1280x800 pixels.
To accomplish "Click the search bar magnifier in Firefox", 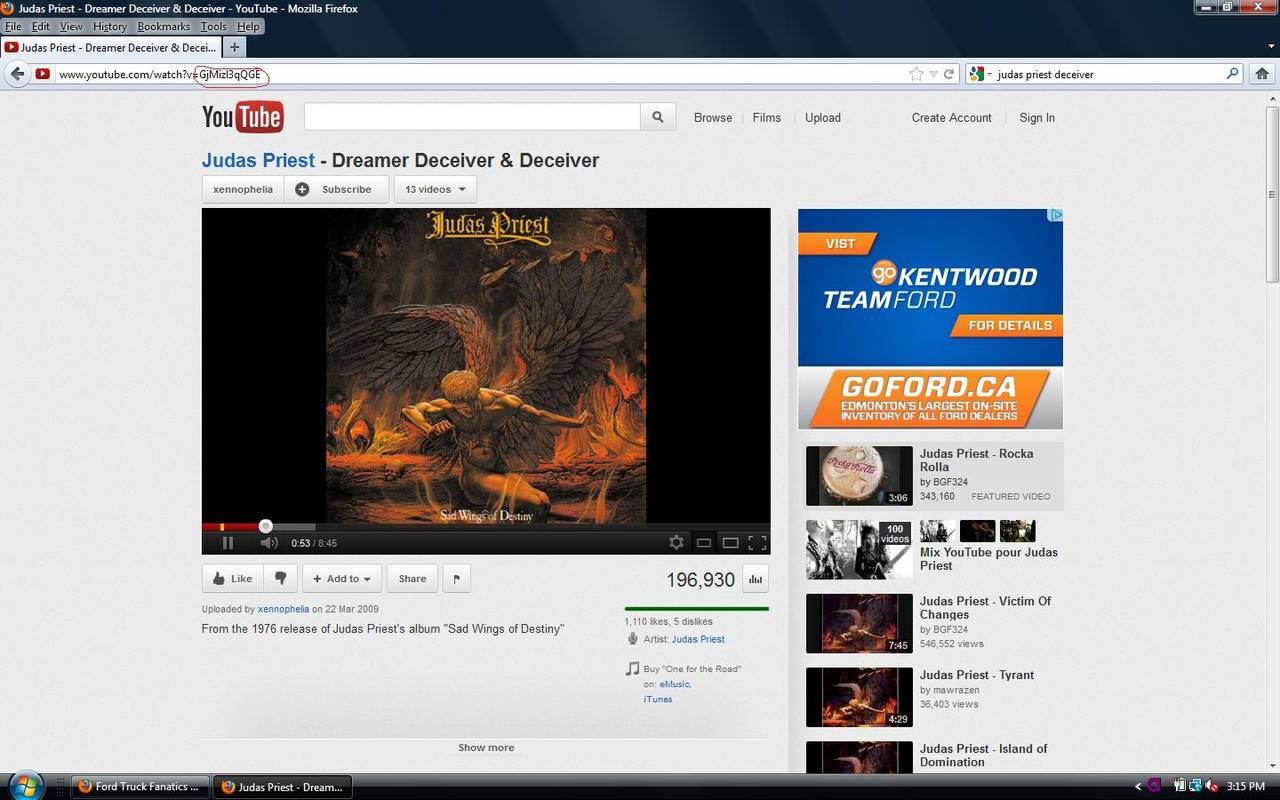I will tap(1233, 74).
